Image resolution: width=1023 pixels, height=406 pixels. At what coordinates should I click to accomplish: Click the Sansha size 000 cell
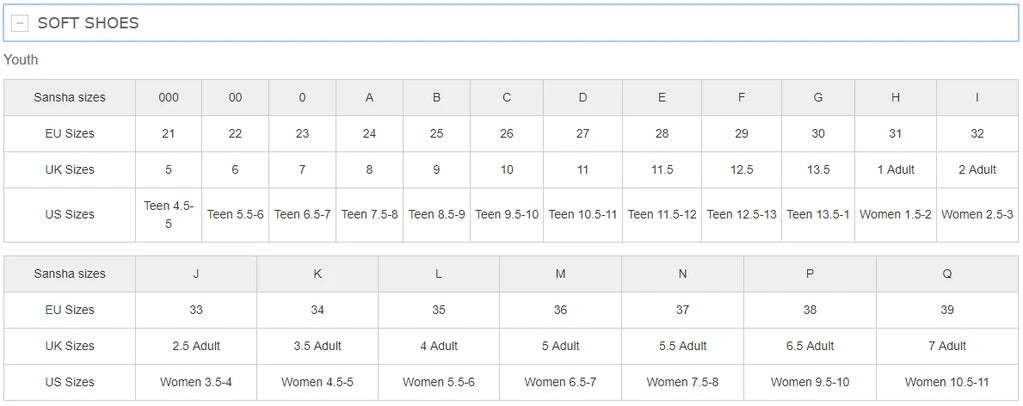(169, 98)
